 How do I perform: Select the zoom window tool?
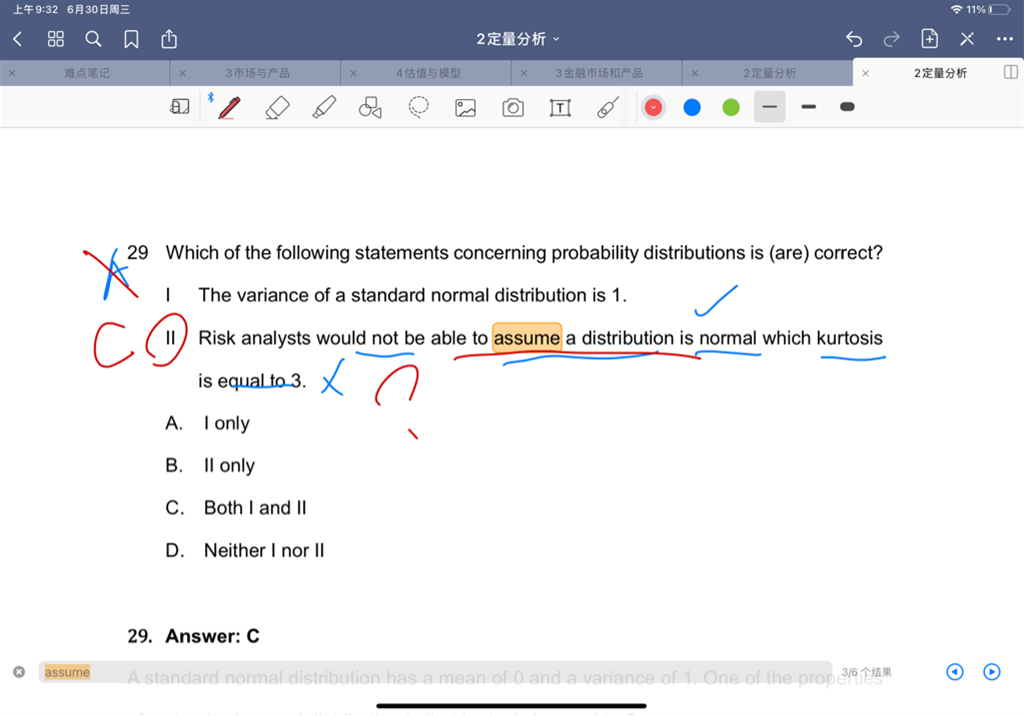[180, 106]
